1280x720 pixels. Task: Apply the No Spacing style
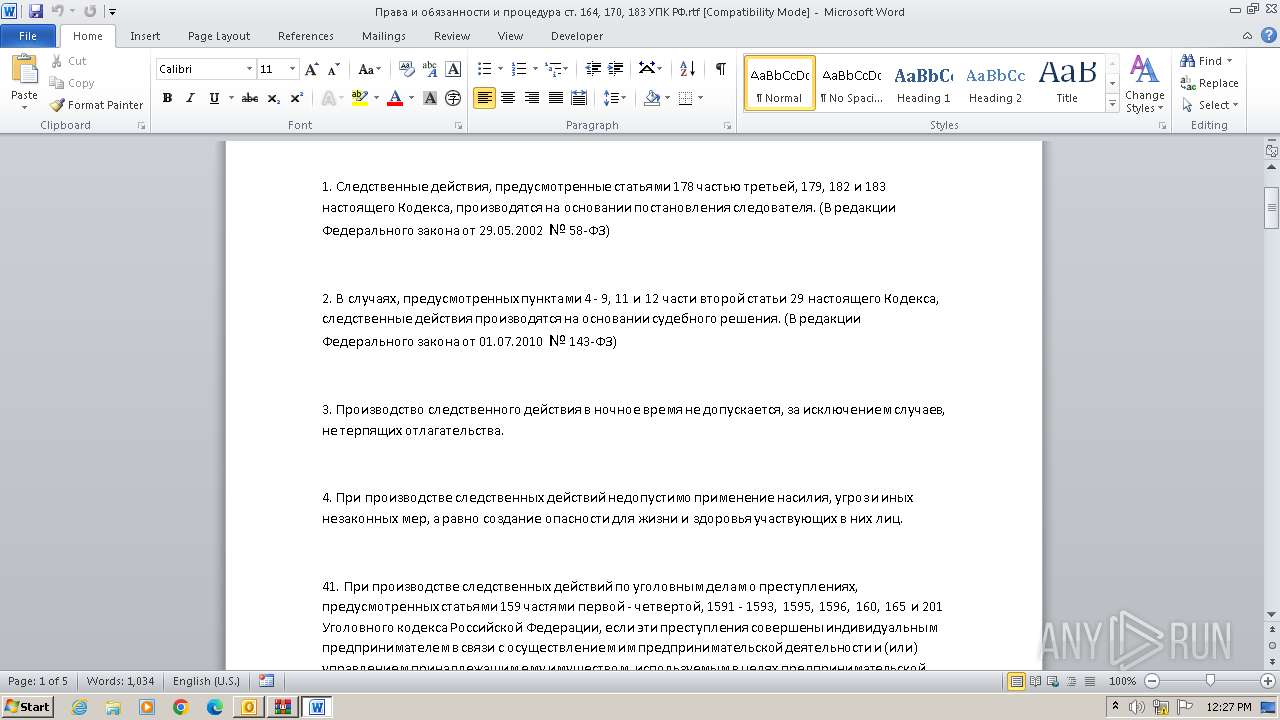pyautogui.click(x=851, y=83)
